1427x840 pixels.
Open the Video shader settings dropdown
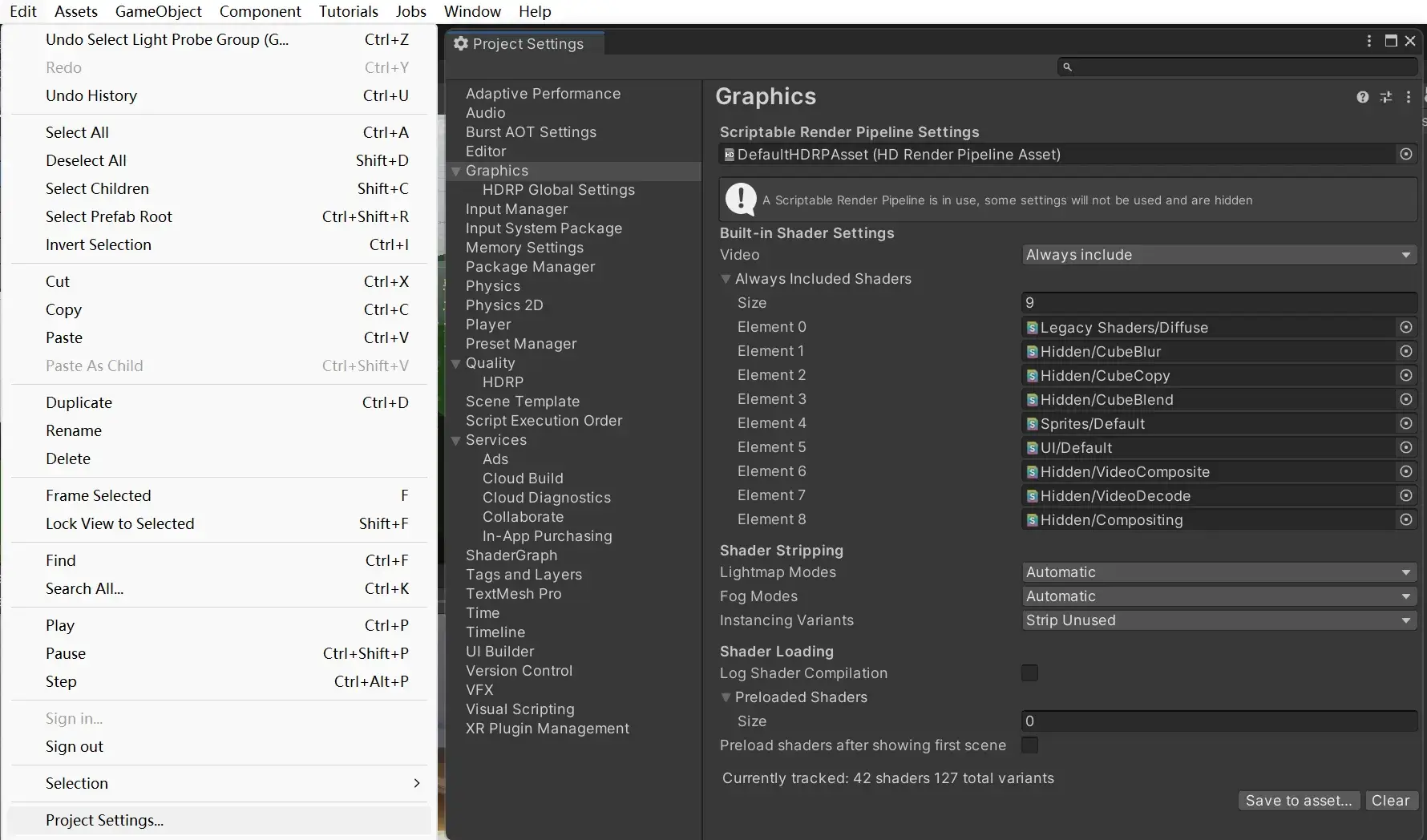(x=1219, y=255)
